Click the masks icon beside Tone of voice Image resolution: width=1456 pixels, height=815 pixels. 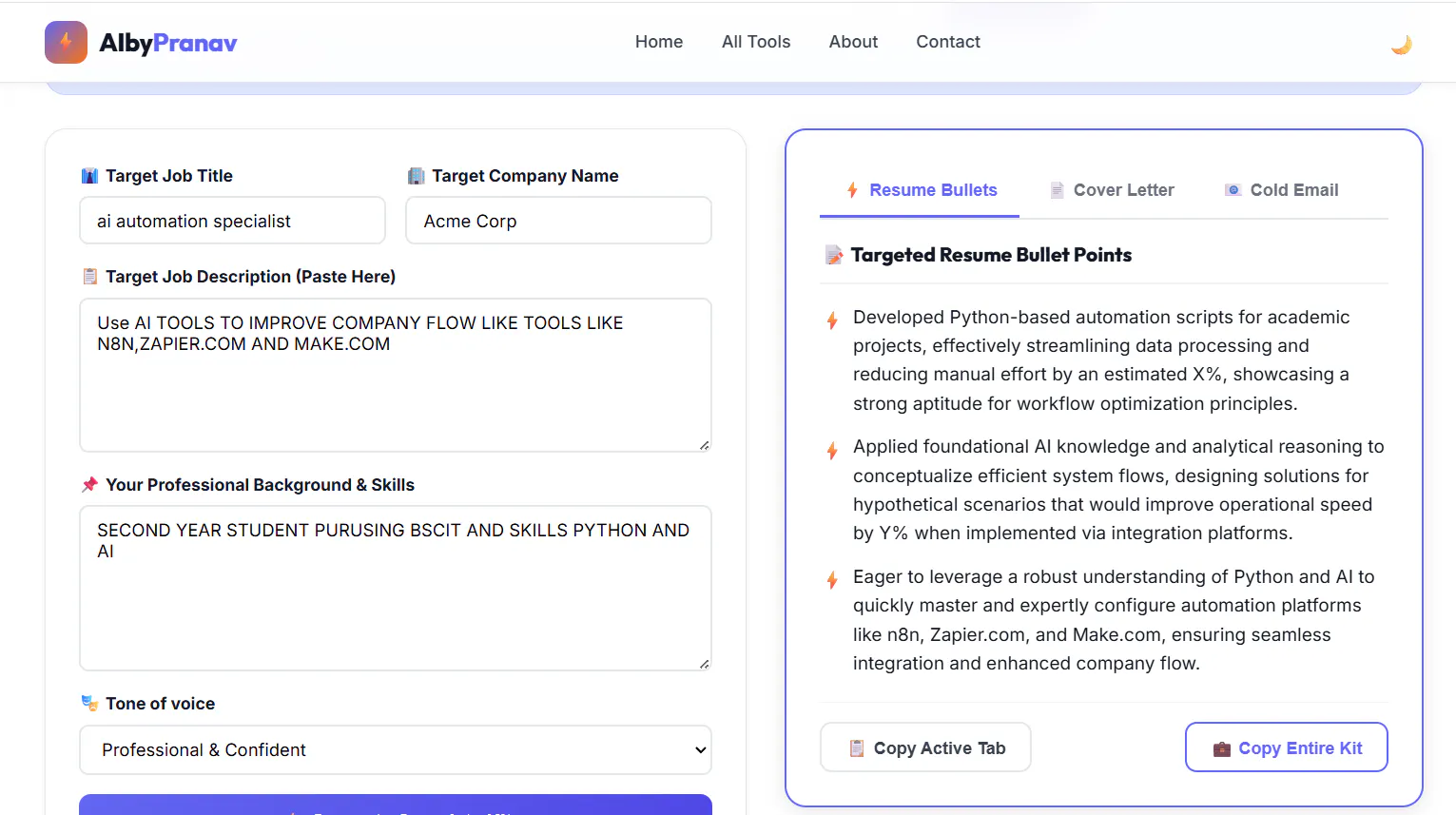click(89, 704)
